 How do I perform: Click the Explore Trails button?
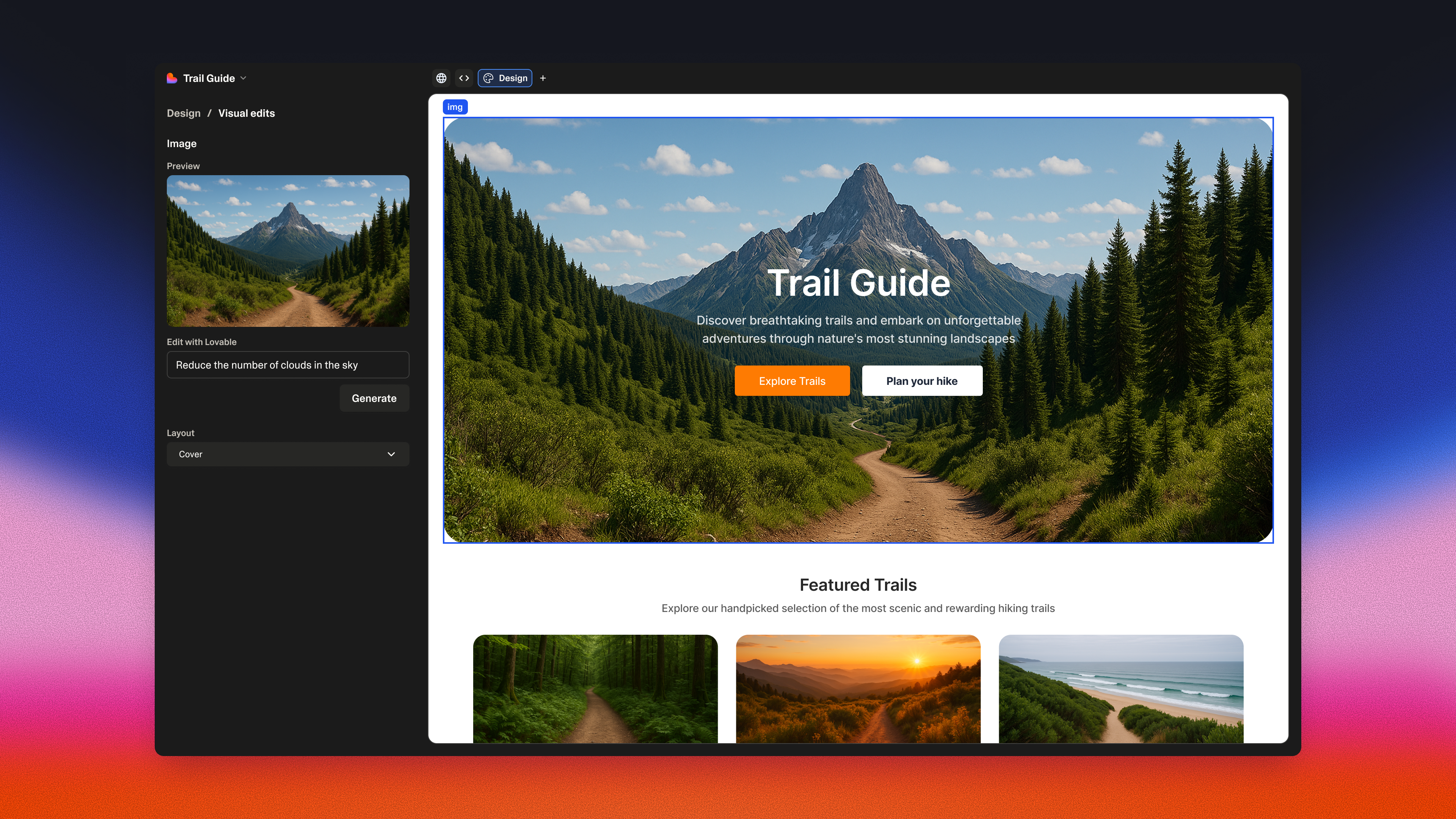point(792,381)
